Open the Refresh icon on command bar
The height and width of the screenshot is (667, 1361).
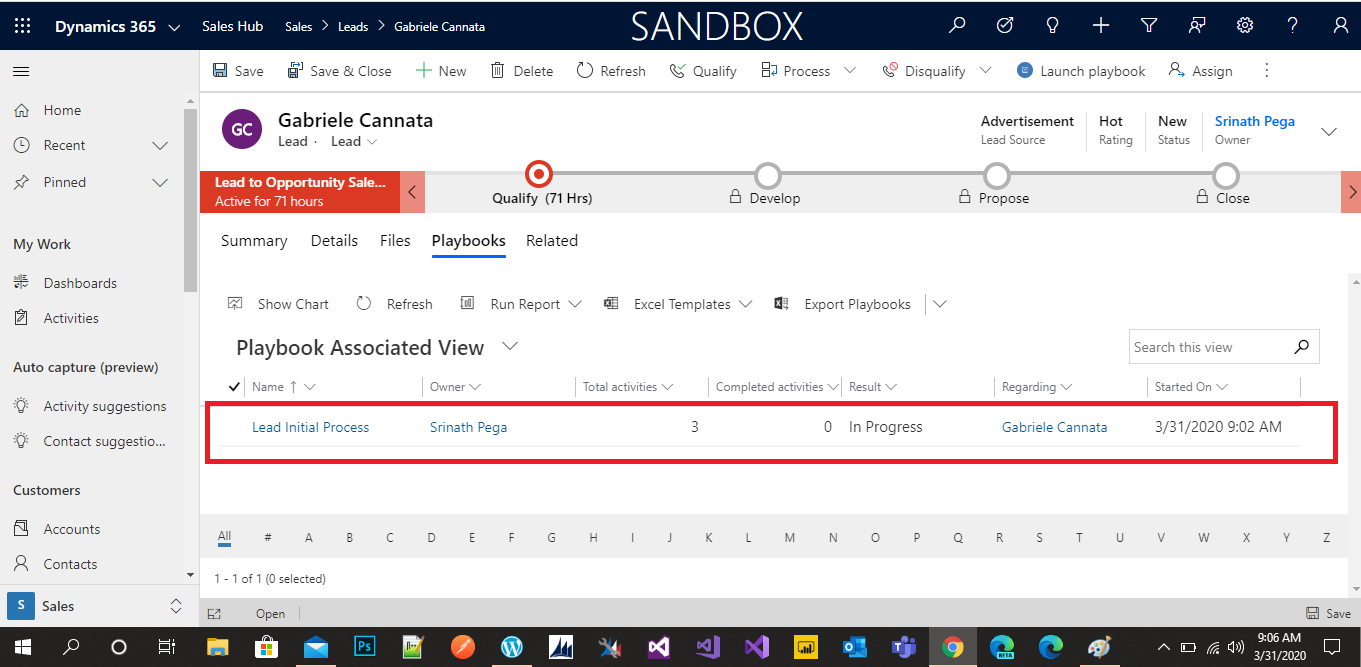[586, 70]
